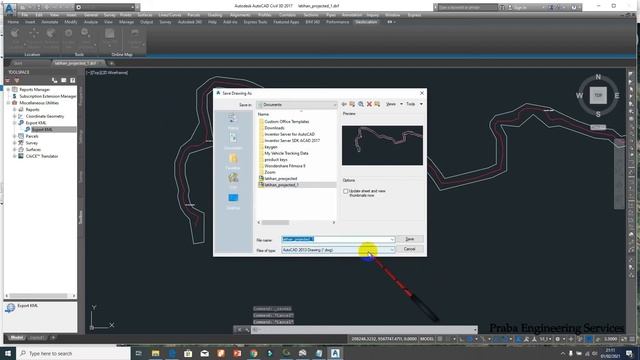Click Up one level folder icon
The image size is (640, 360).
352,104
